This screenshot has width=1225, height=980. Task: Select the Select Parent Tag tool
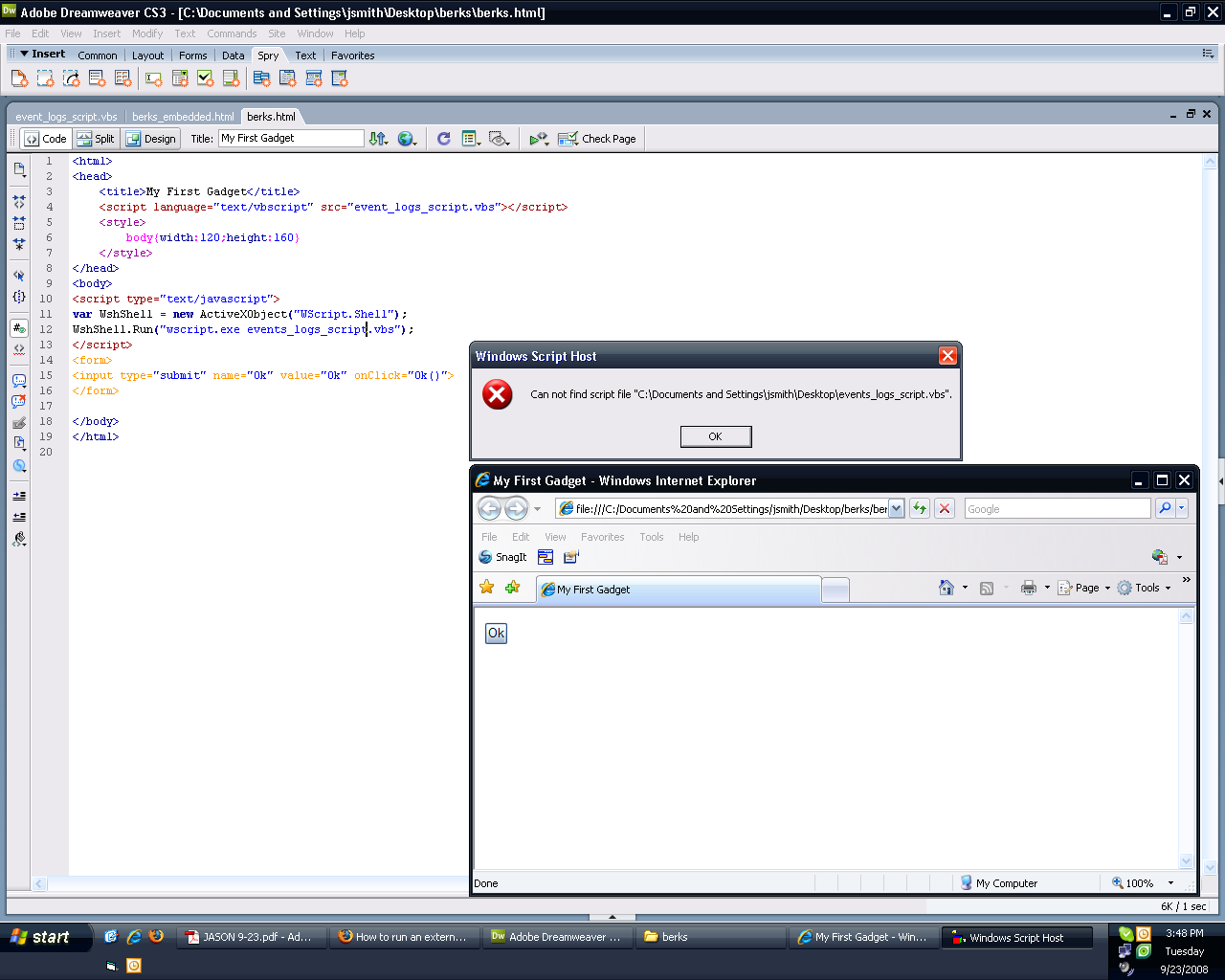click(18, 275)
